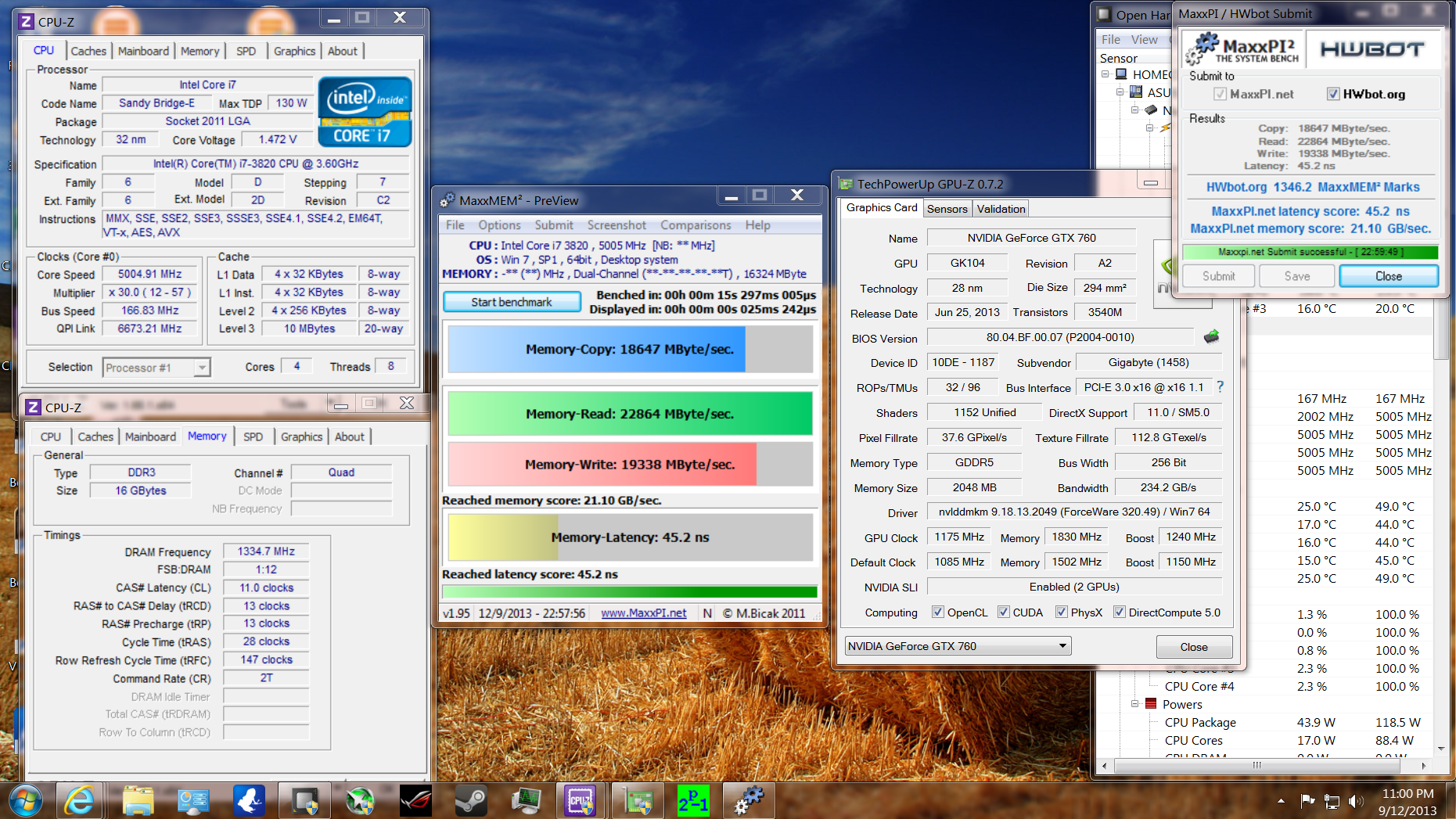The width and height of the screenshot is (1456, 819).
Task: Toggle the HWbot.org submit checkbox
Action: [1333, 94]
